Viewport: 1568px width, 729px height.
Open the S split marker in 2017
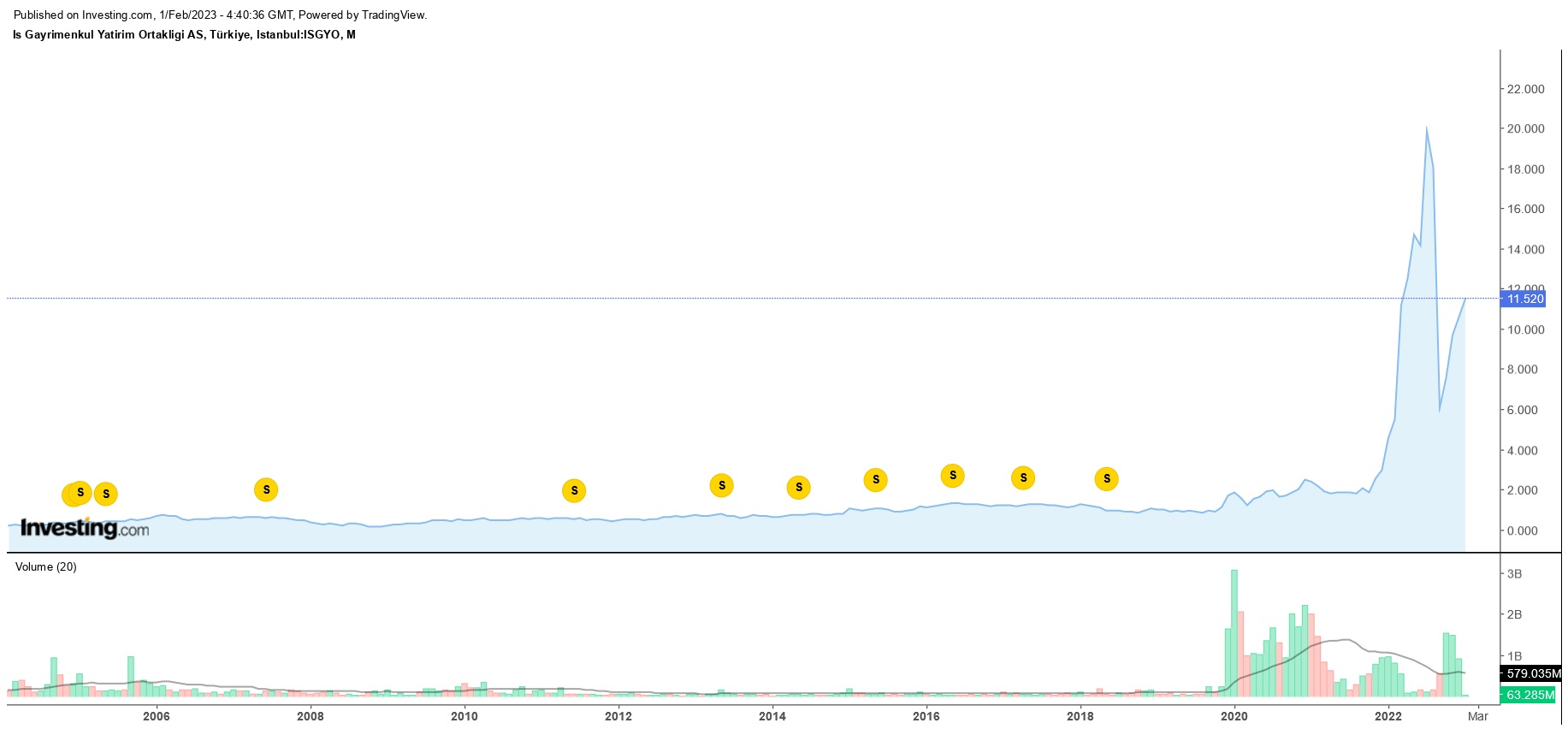click(x=1023, y=477)
